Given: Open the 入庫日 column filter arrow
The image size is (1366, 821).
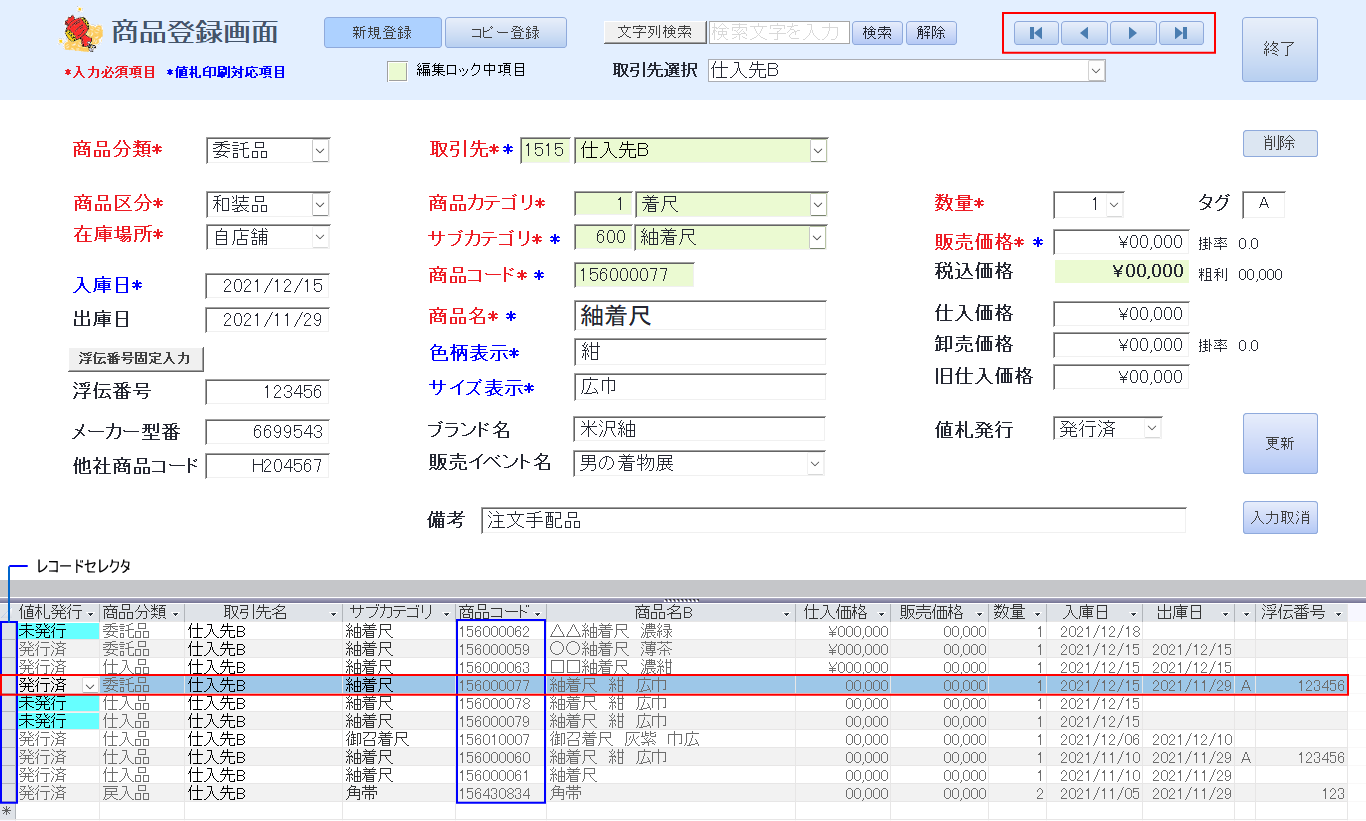Looking at the screenshot, I should (x=1135, y=613).
